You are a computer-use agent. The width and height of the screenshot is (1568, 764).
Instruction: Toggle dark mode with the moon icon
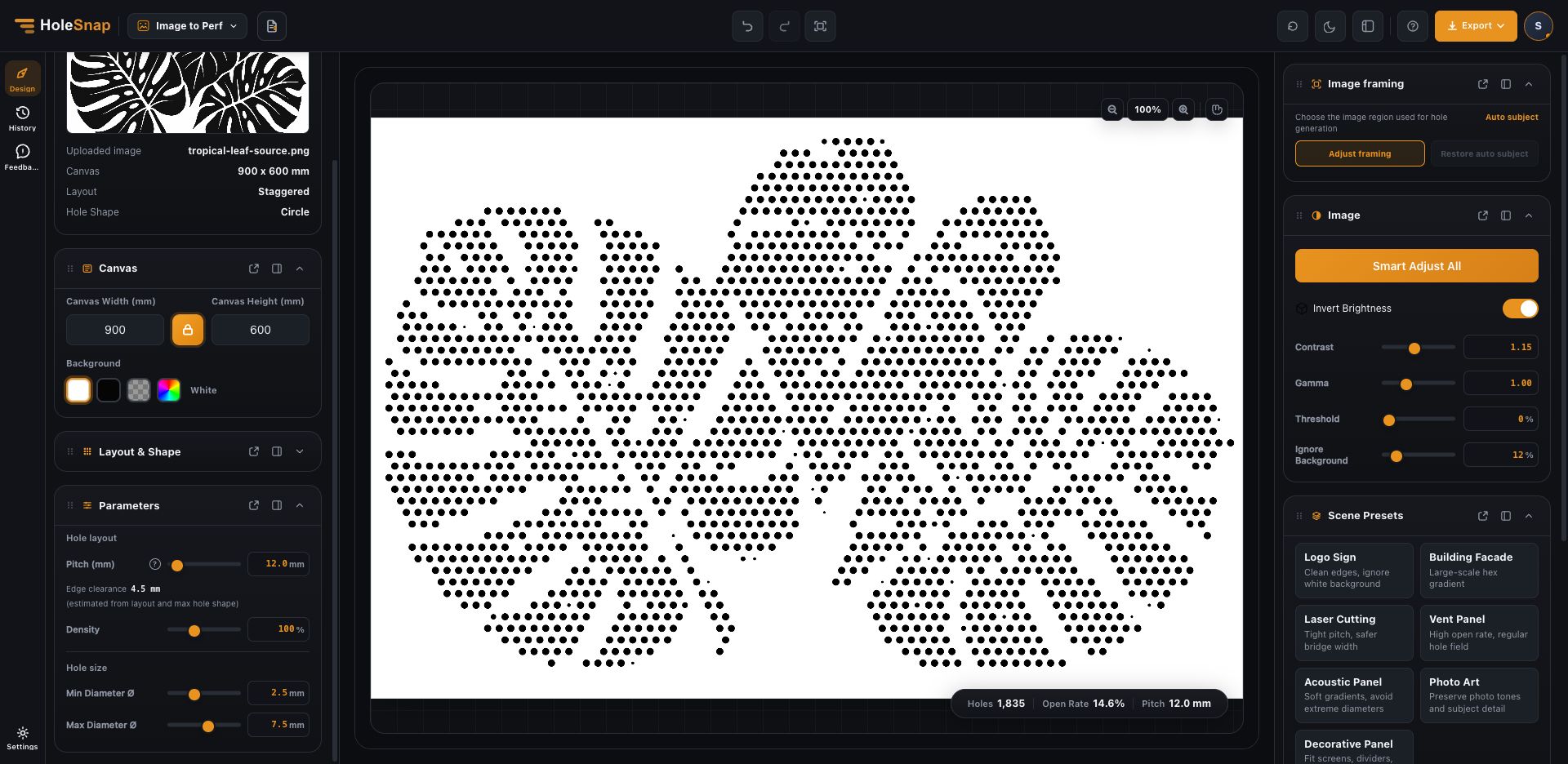pos(1330,26)
